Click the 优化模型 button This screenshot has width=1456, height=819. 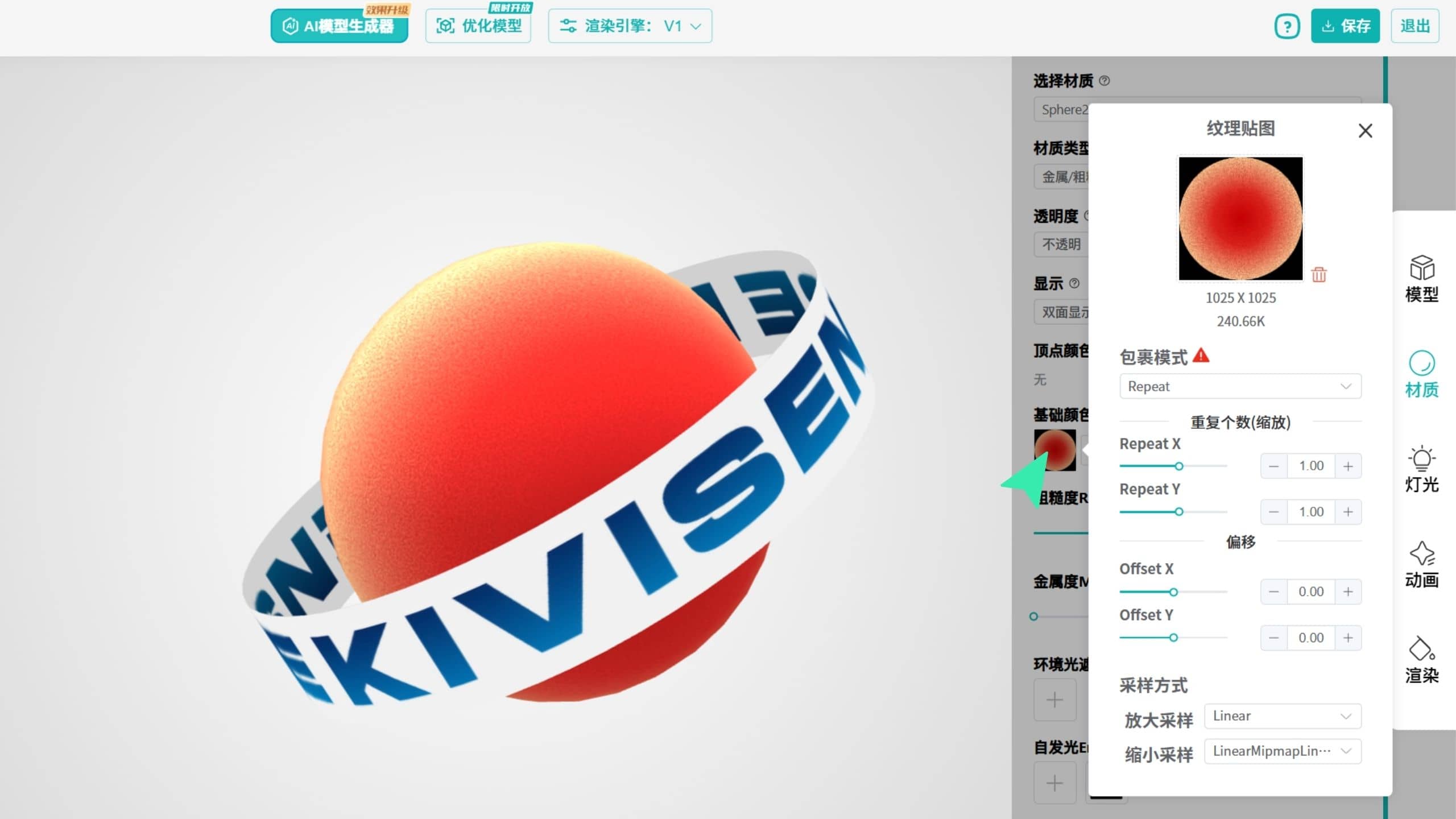(x=478, y=26)
